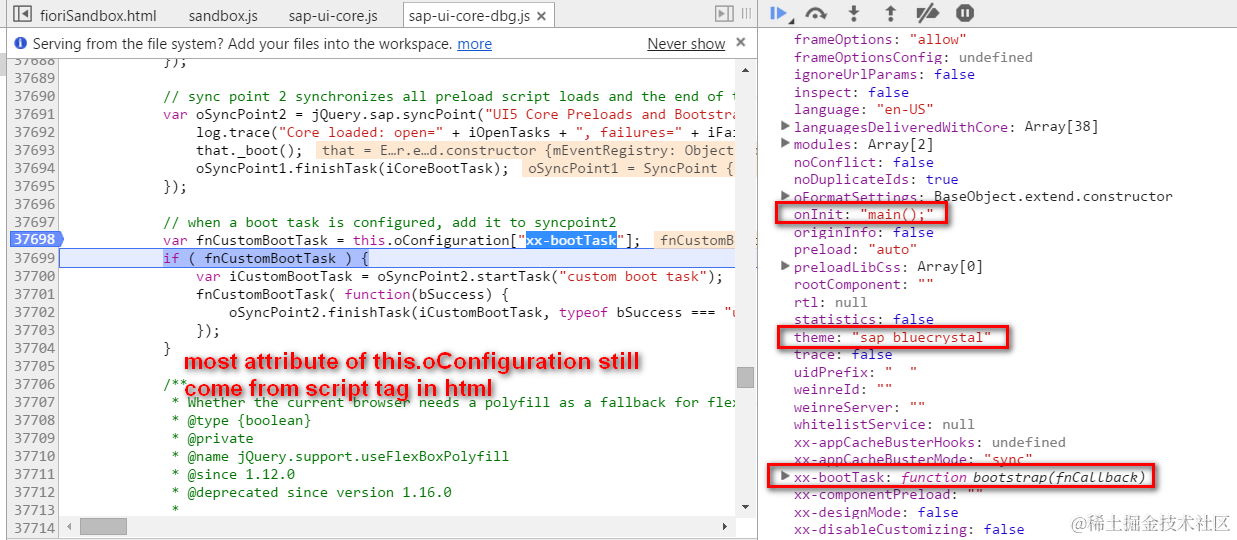The image size is (1237, 540).
Task: Expand the oFormatSettings object
Action: (x=785, y=197)
